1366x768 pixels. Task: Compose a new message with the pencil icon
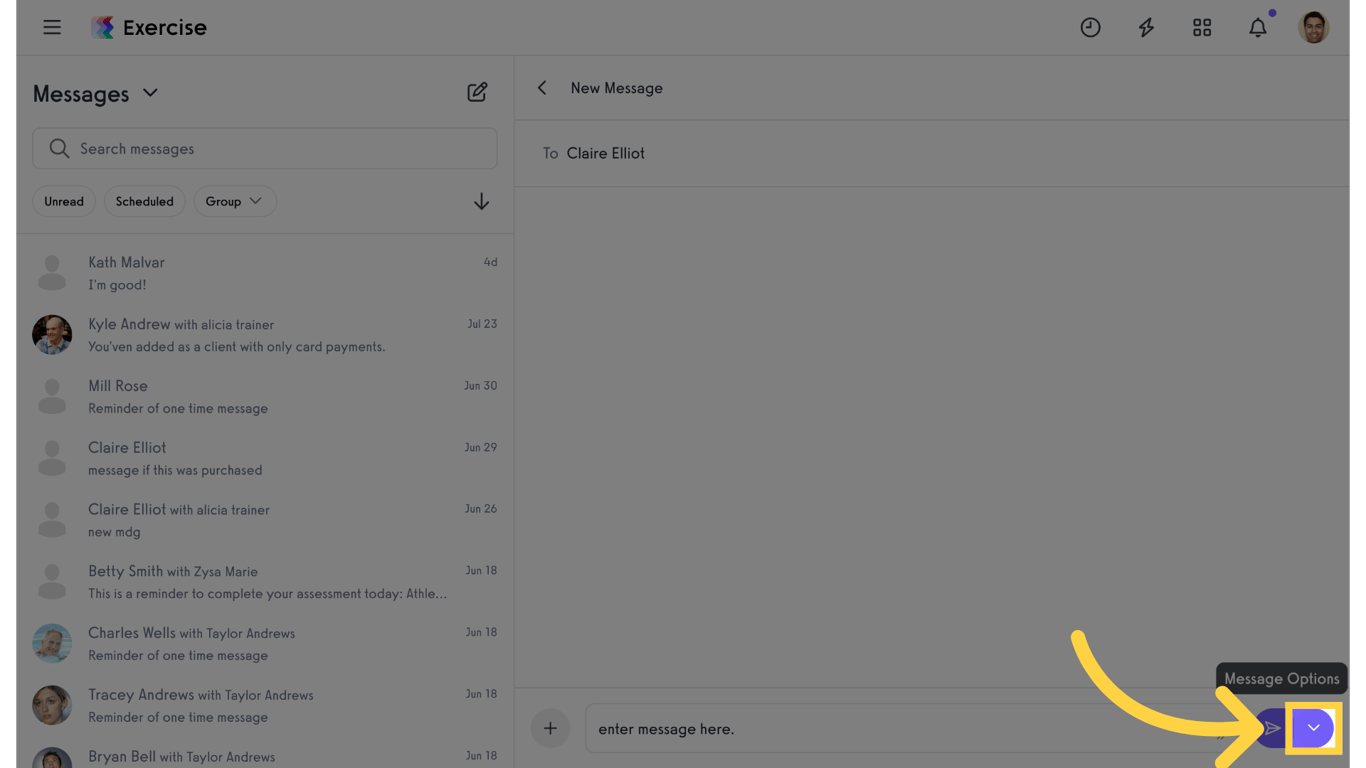point(477,93)
